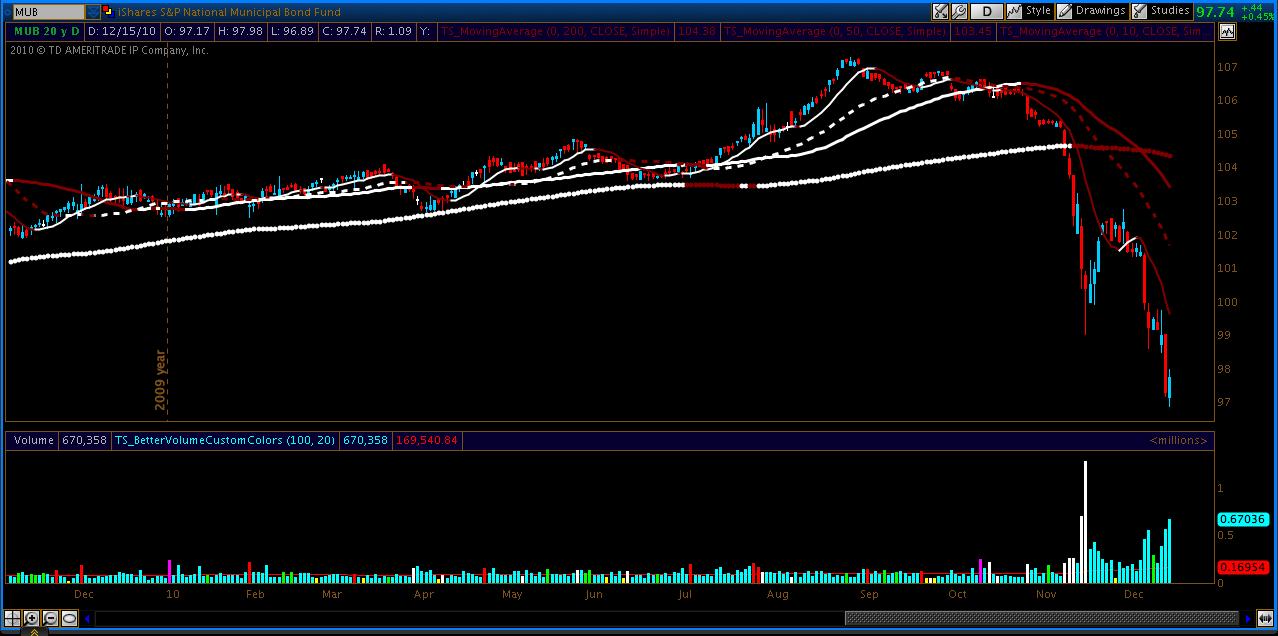Click the <millions> label in volume panel
This screenshot has height=636, width=1278.
1178,440
